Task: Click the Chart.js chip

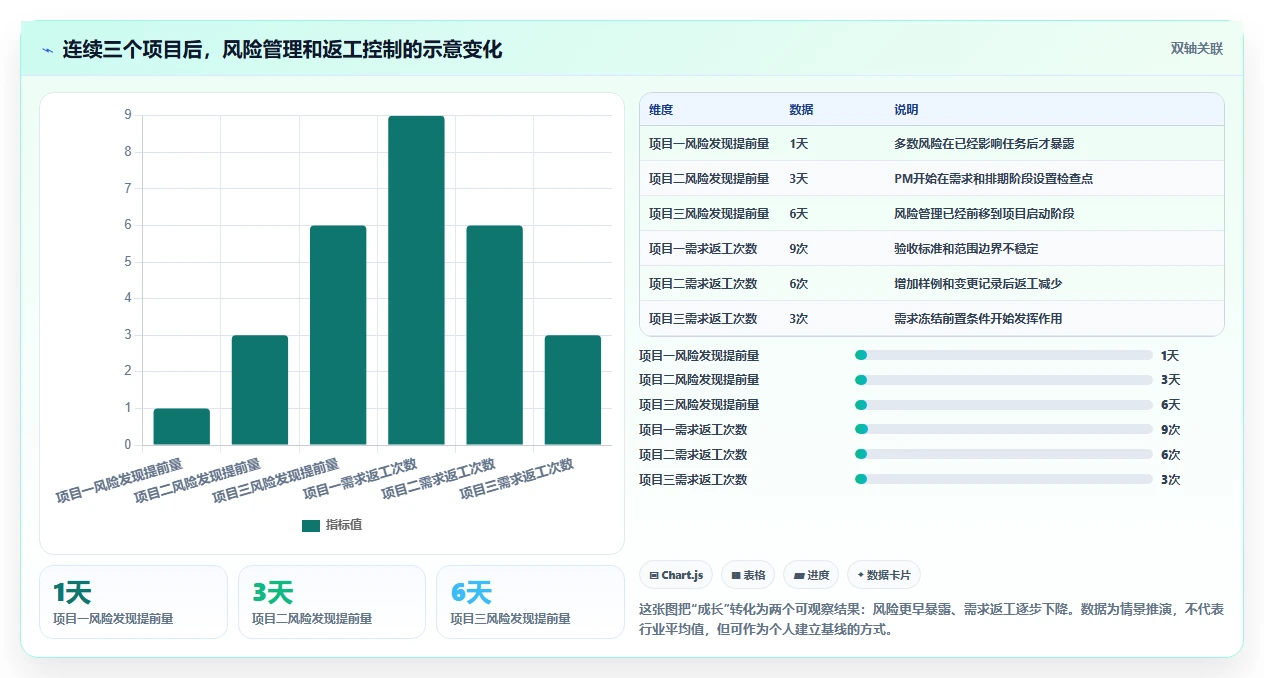Action: coord(676,575)
